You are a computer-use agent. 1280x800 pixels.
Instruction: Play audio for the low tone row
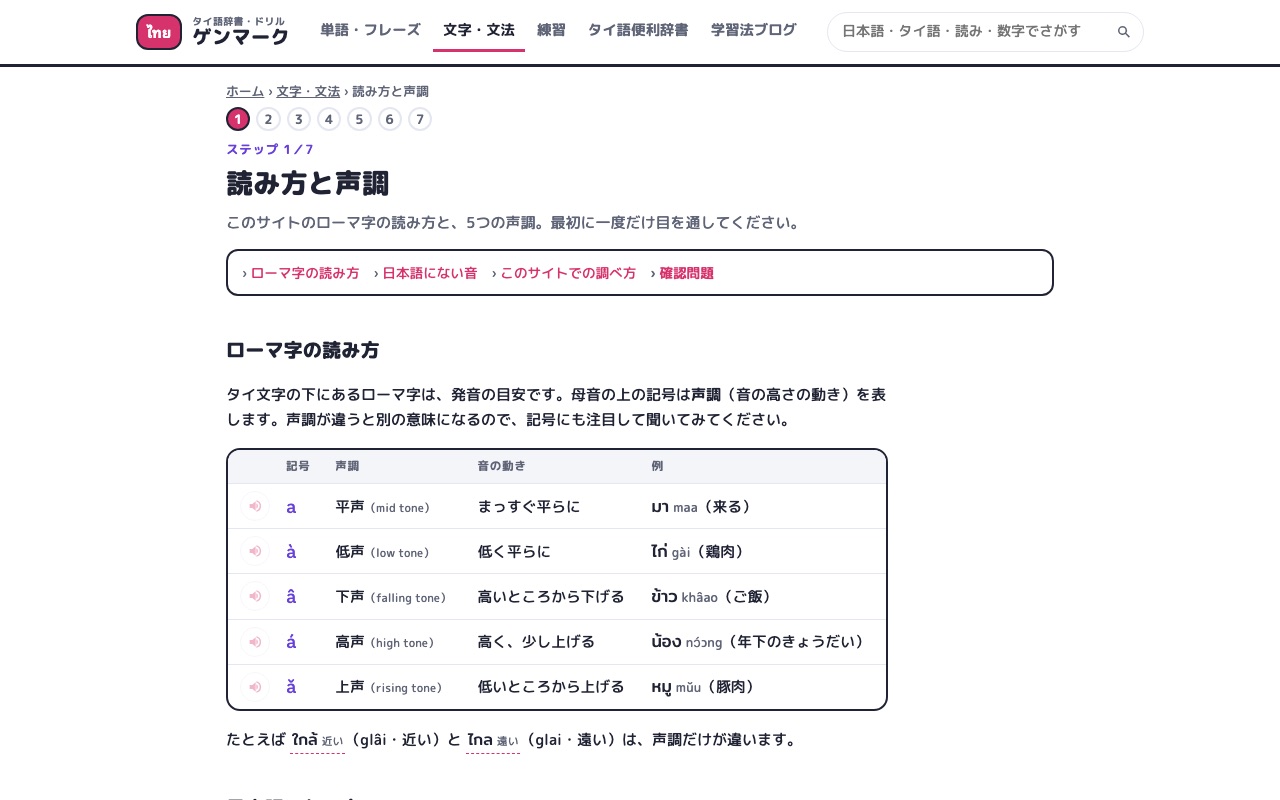[255, 551]
